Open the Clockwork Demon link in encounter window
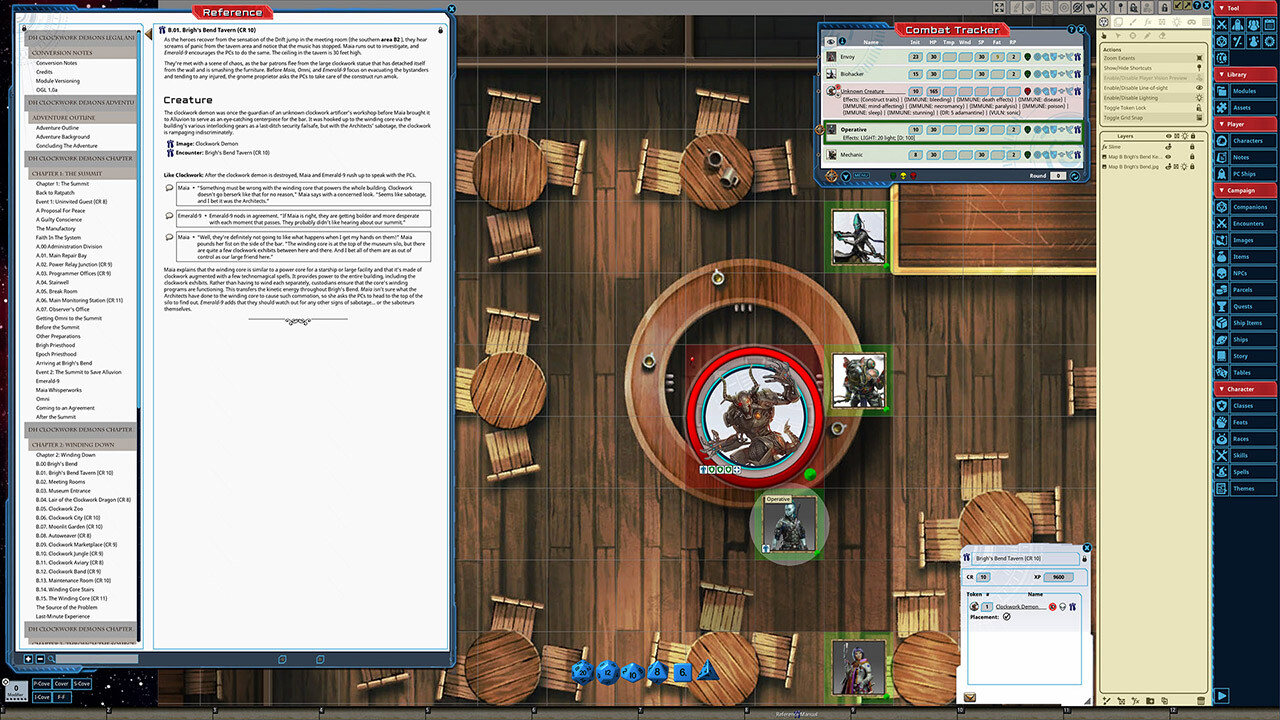 (1016, 606)
